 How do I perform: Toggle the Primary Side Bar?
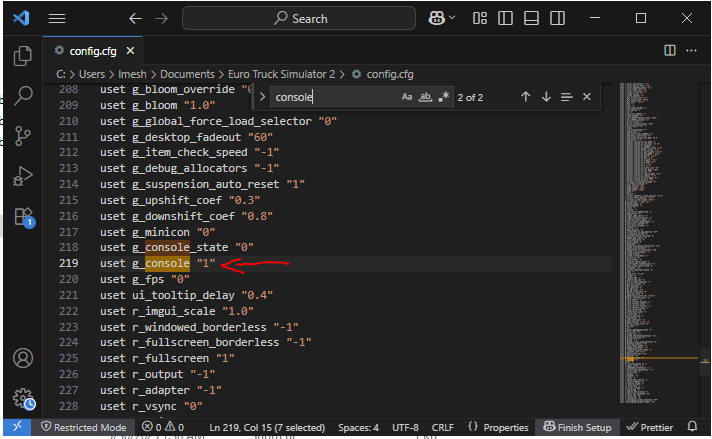[x=505, y=18]
